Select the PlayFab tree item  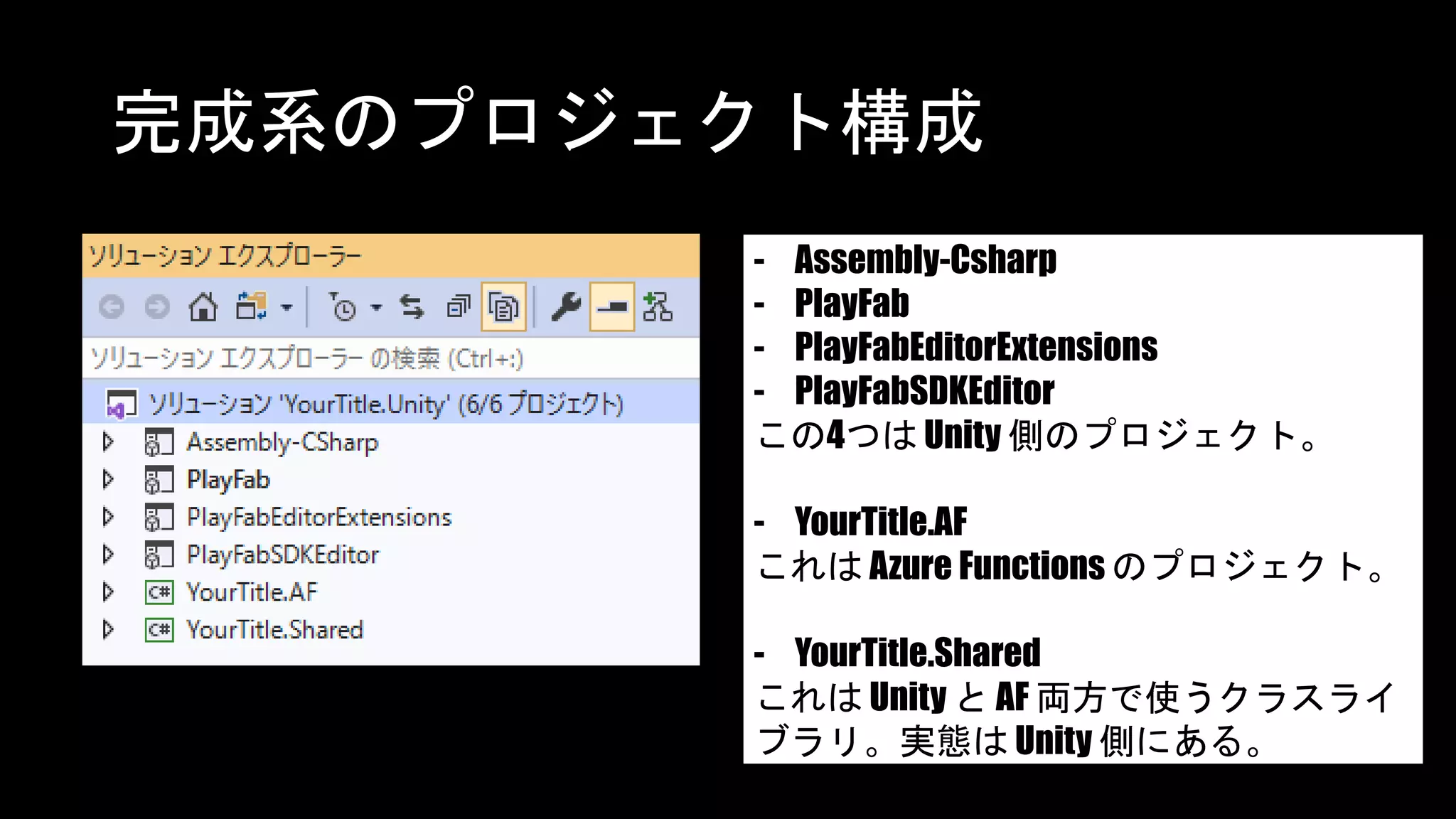click(x=228, y=480)
